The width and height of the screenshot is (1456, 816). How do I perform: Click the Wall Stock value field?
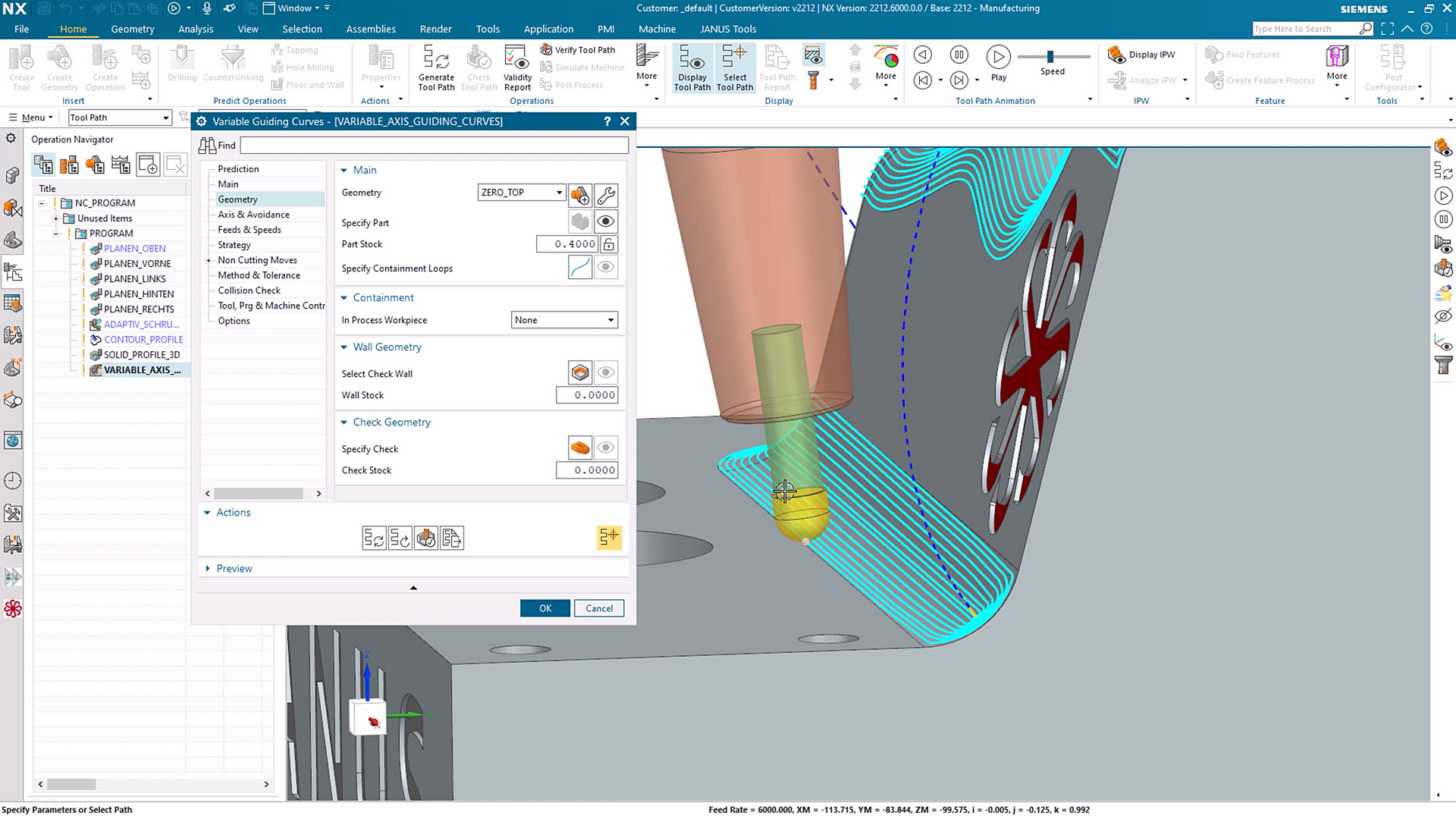(x=587, y=395)
